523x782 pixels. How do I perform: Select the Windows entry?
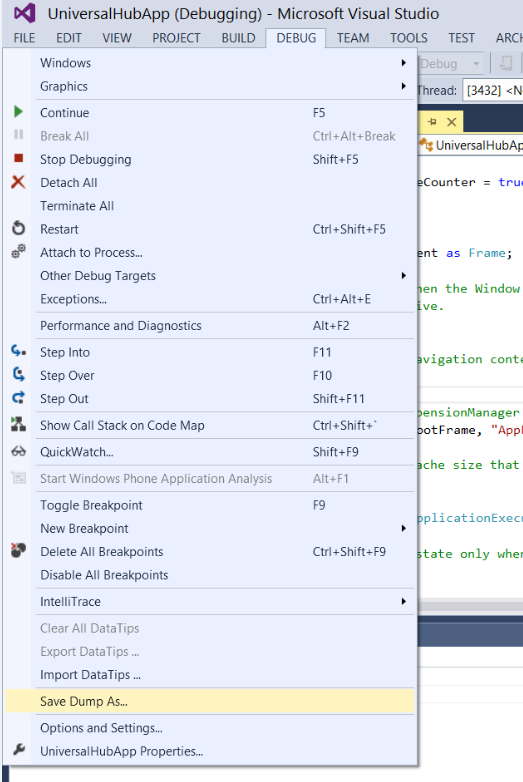pos(210,63)
